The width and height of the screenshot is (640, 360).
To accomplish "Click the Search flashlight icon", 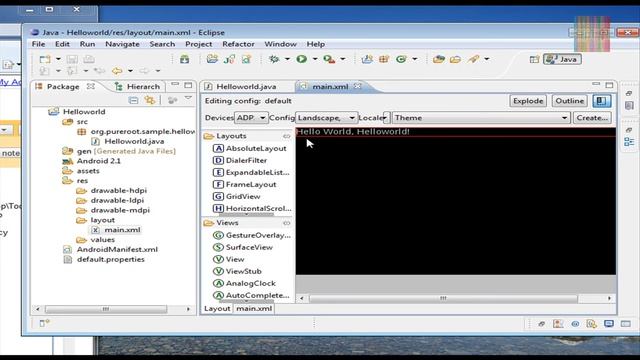I will 473,59.
